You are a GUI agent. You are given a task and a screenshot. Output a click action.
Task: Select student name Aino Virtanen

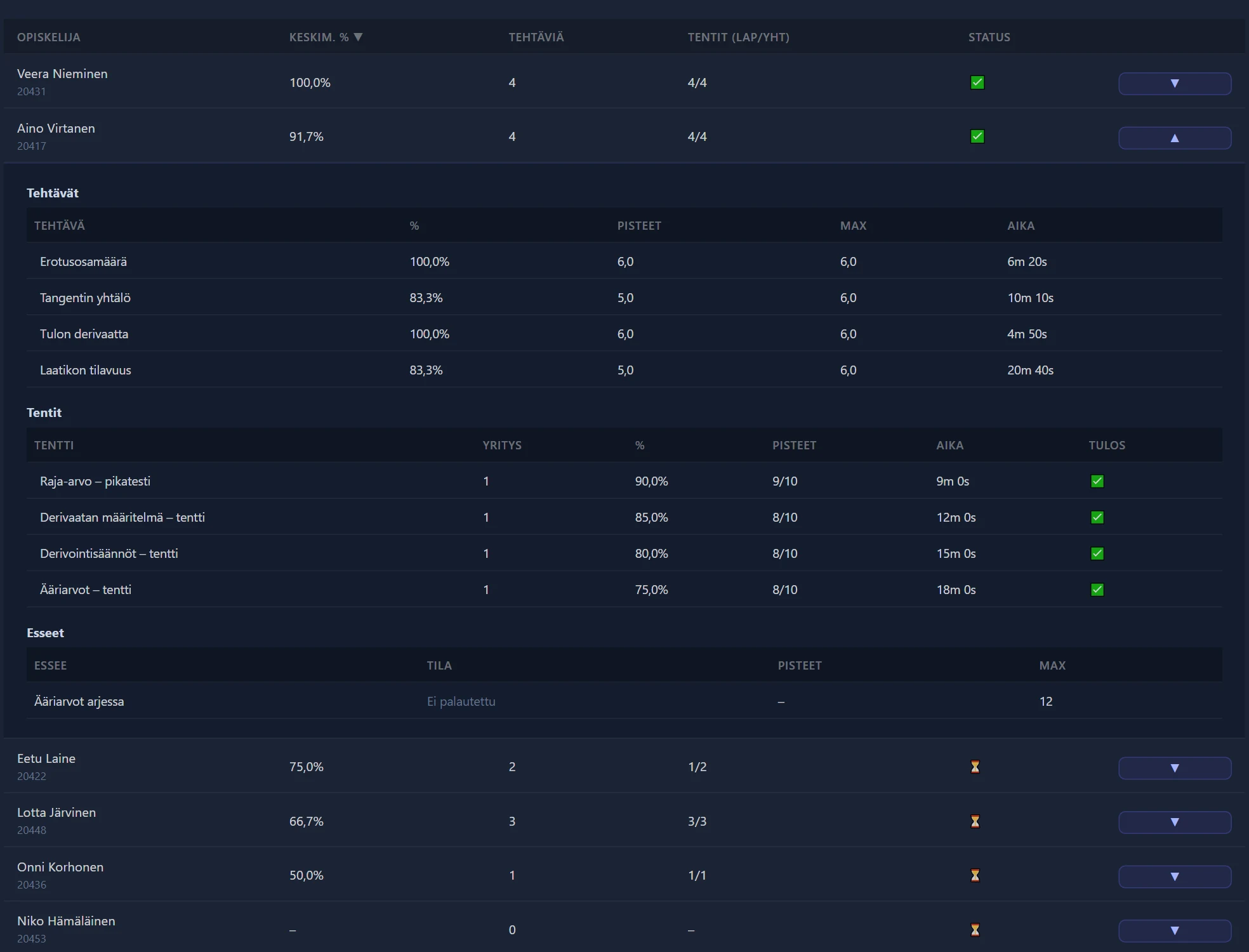pos(56,128)
